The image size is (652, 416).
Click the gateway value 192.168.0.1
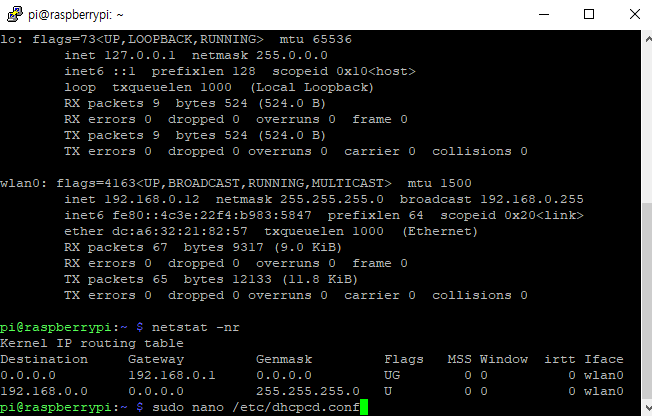click(172, 375)
